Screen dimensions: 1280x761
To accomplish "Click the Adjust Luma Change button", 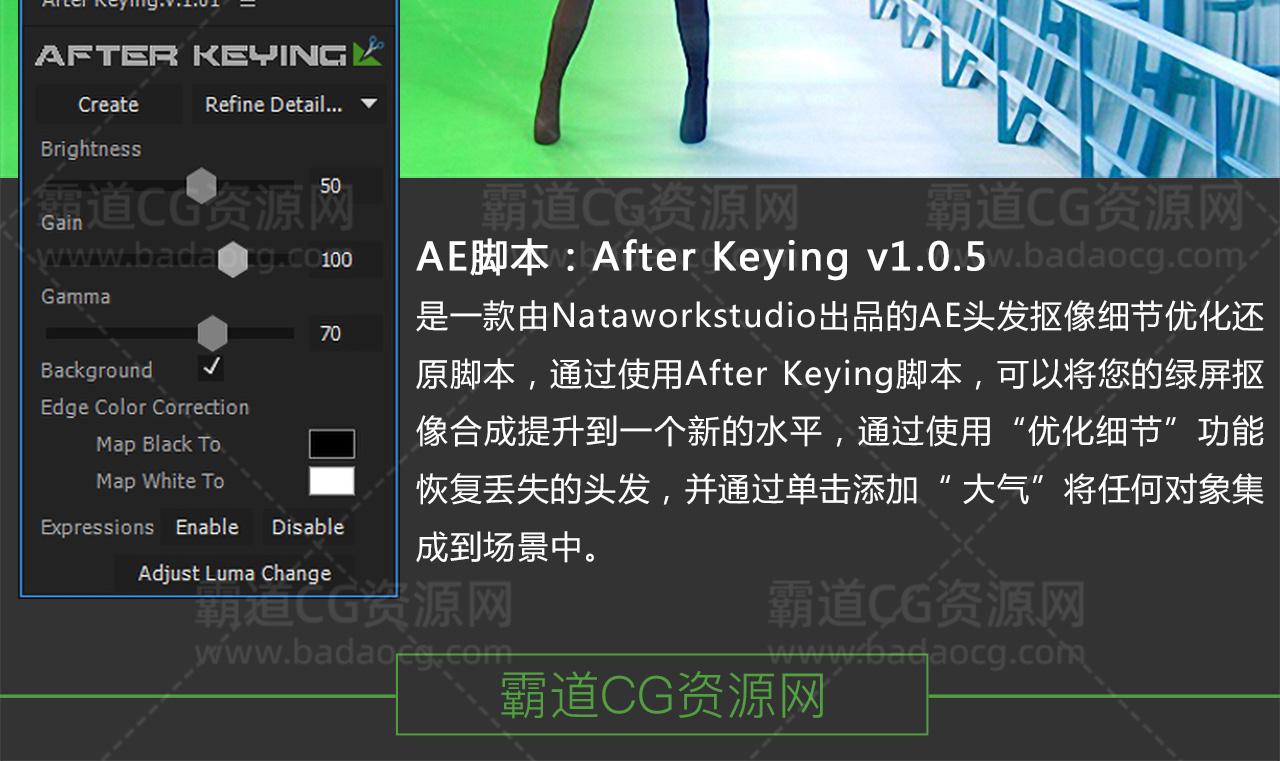I will pos(234,573).
